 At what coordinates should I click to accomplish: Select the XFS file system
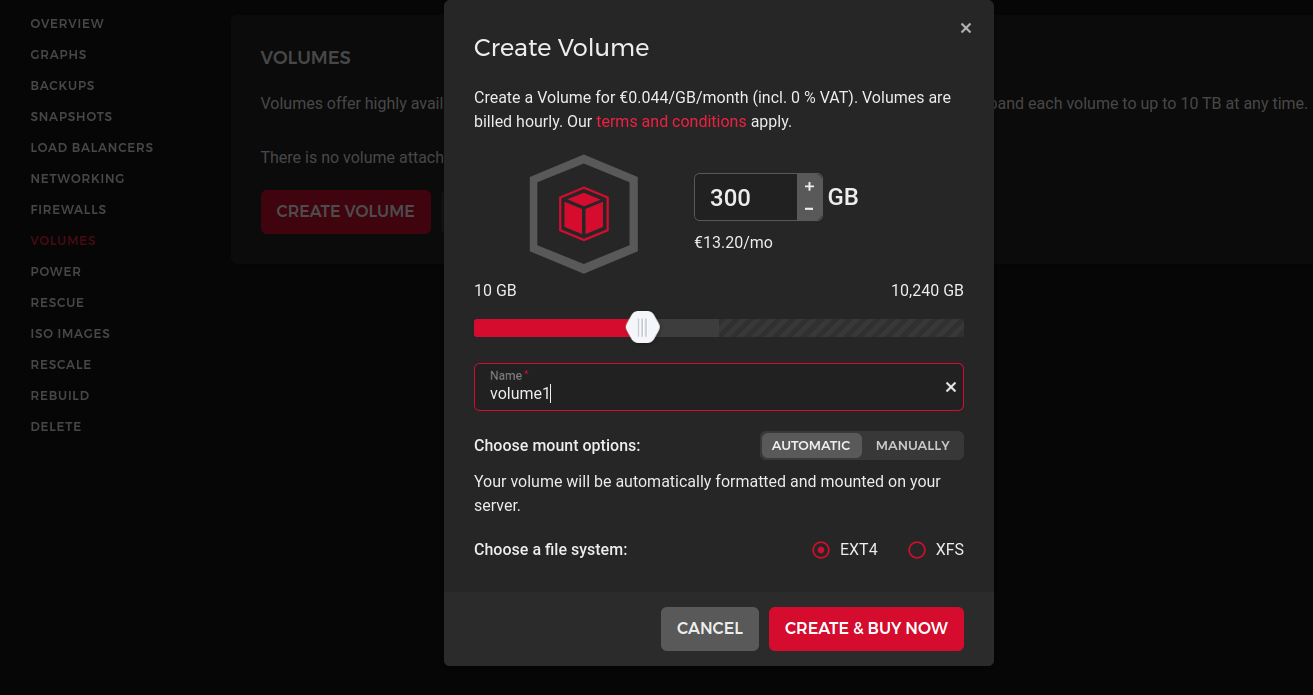(917, 549)
